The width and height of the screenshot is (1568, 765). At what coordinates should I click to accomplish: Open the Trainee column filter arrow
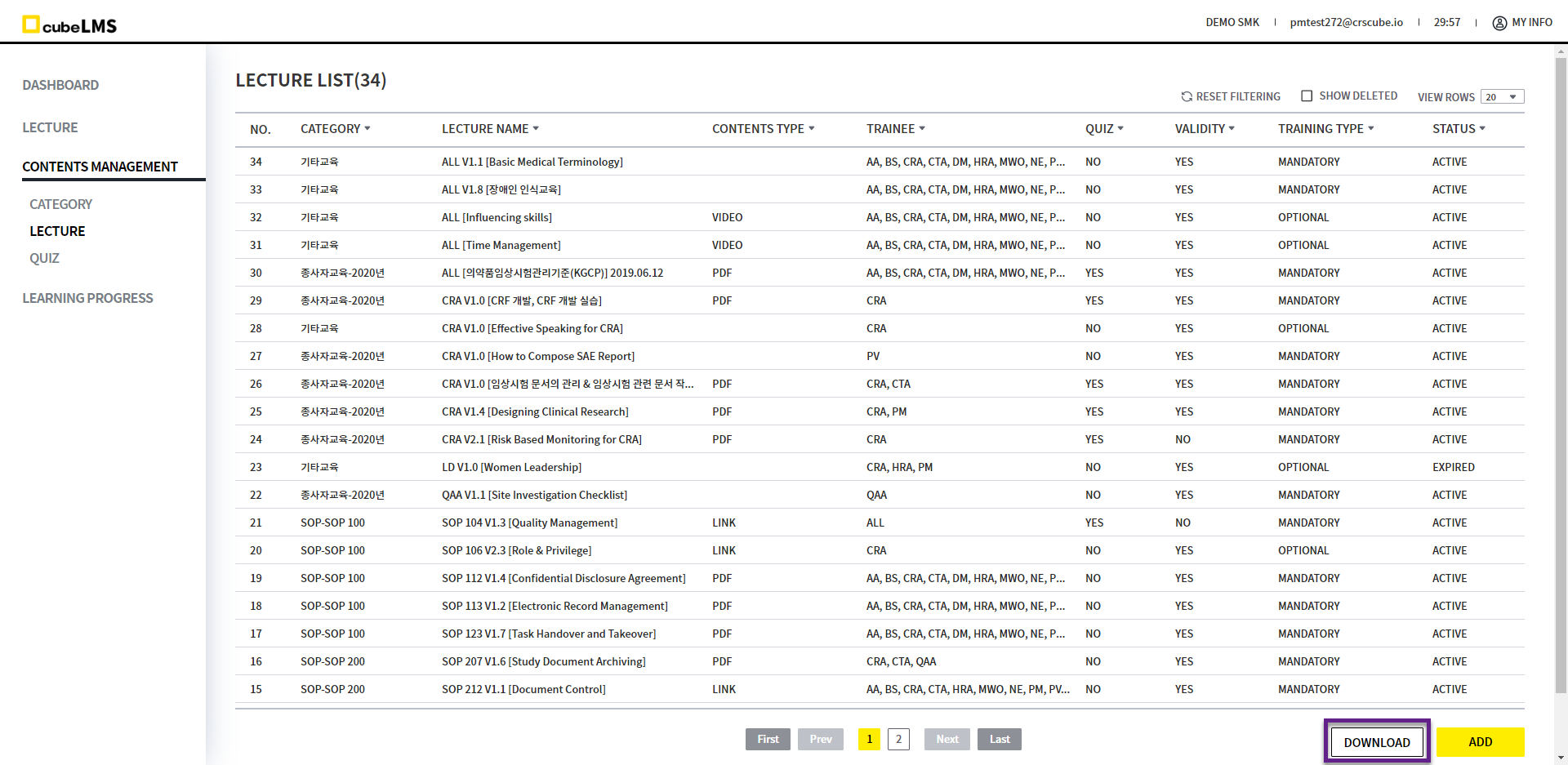pyautogui.click(x=922, y=129)
